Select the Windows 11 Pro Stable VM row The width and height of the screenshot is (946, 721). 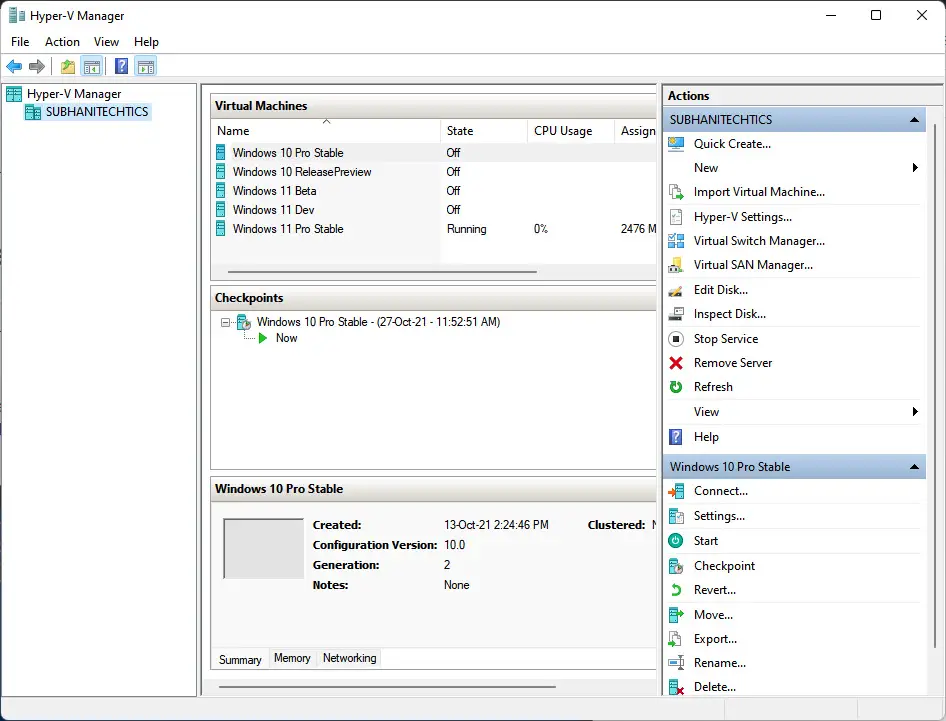(433, 229)
